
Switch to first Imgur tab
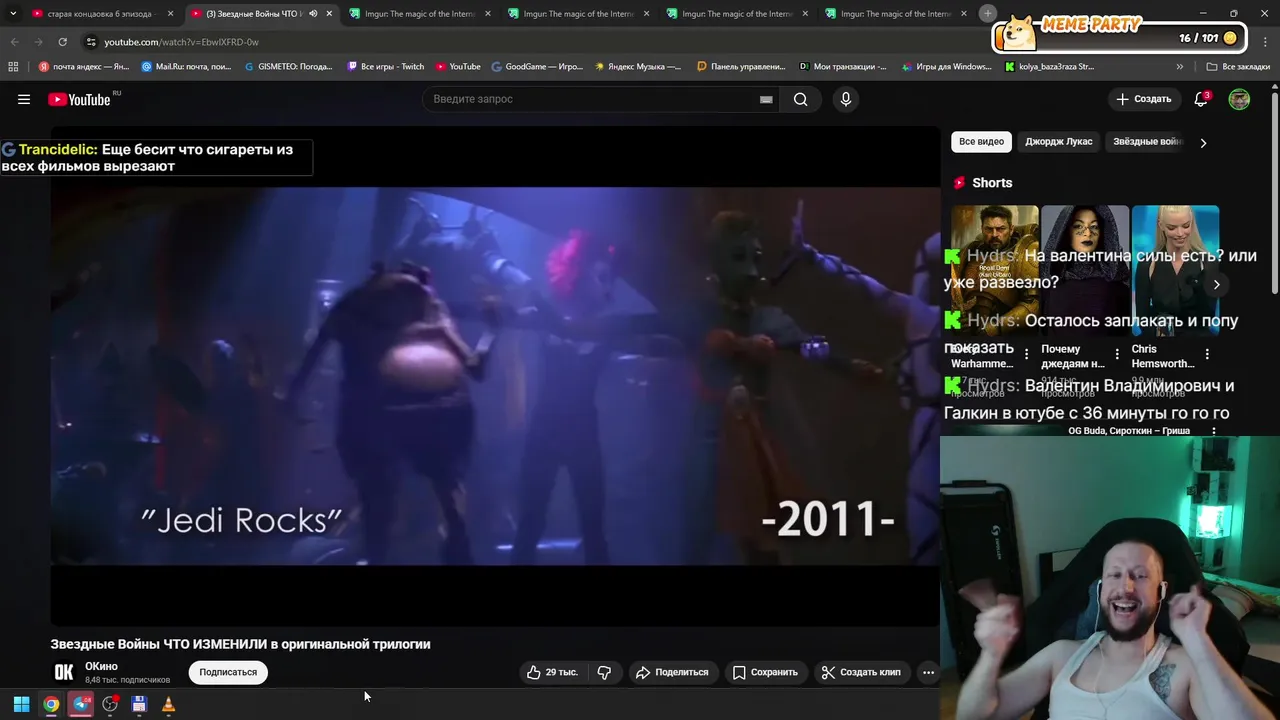tap(420, 14)
